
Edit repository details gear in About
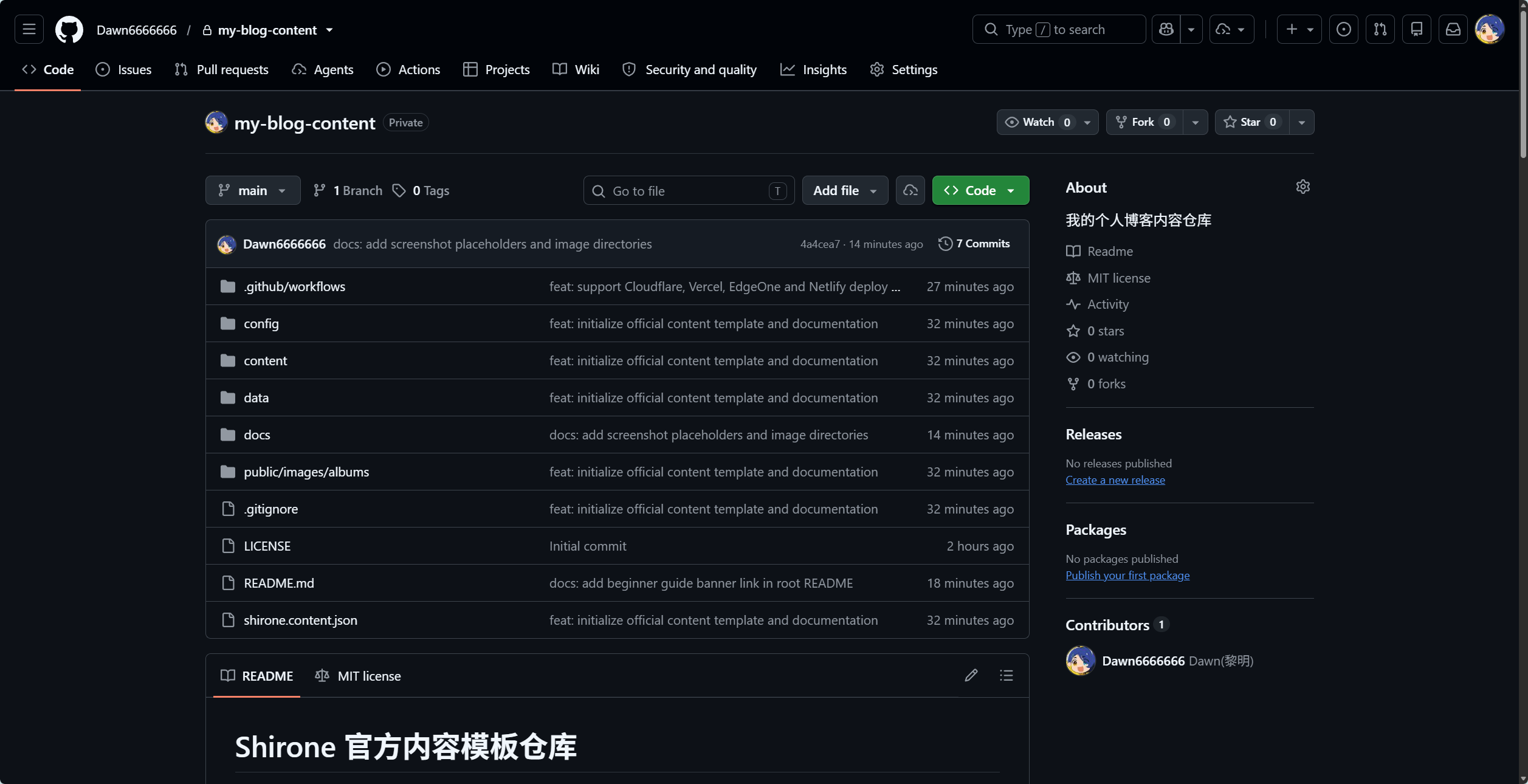coord(1303,187)
